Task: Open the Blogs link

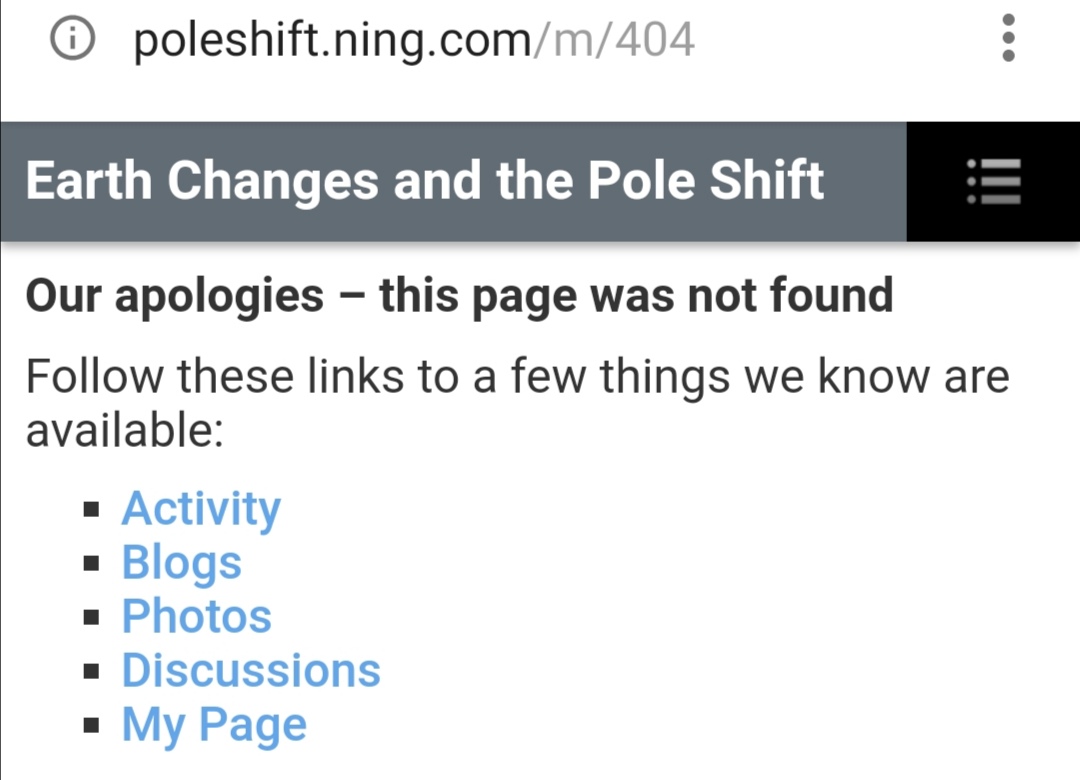Action: (182, 564)
